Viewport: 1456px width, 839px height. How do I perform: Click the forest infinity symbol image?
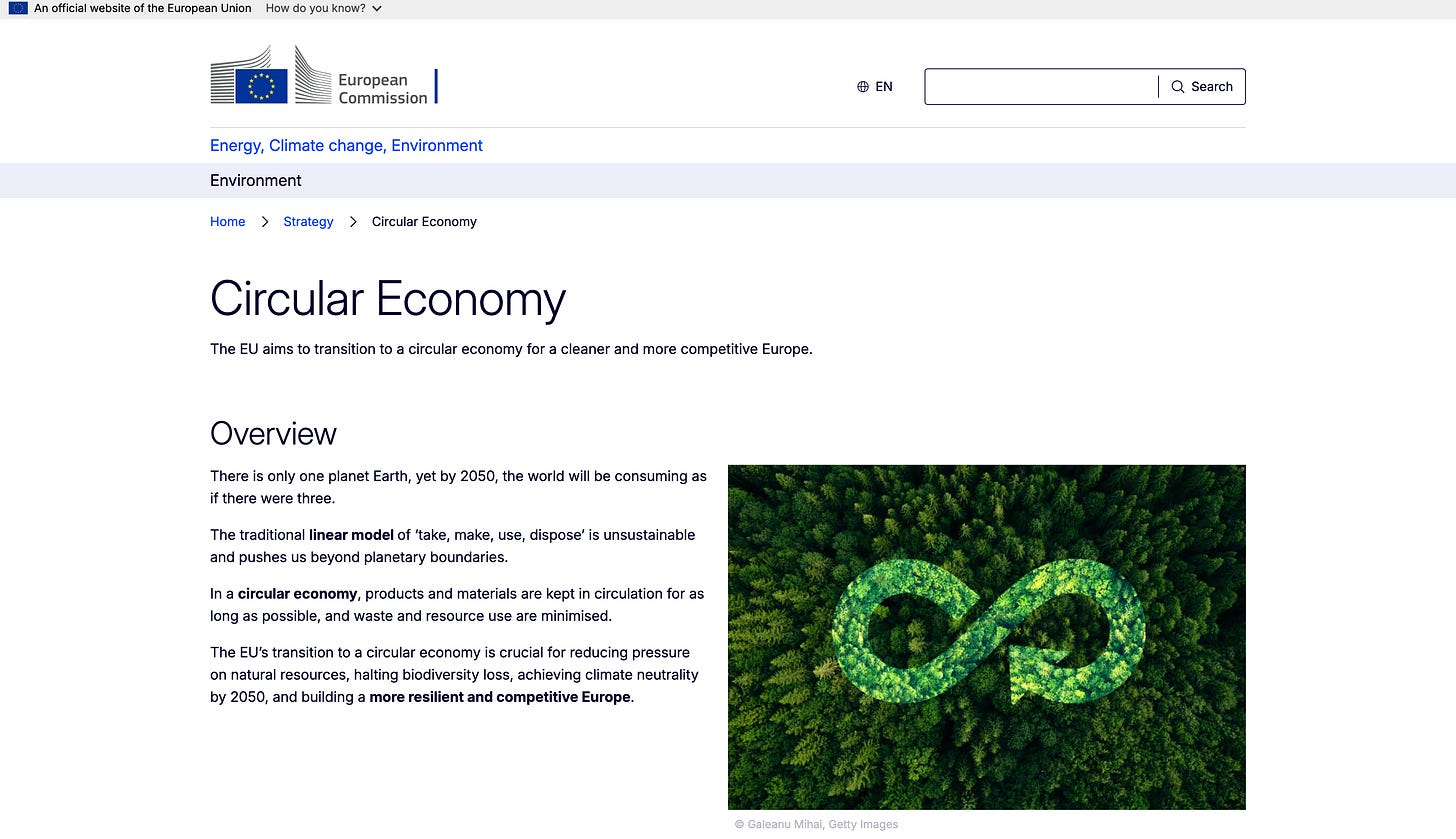click(987, 637)
